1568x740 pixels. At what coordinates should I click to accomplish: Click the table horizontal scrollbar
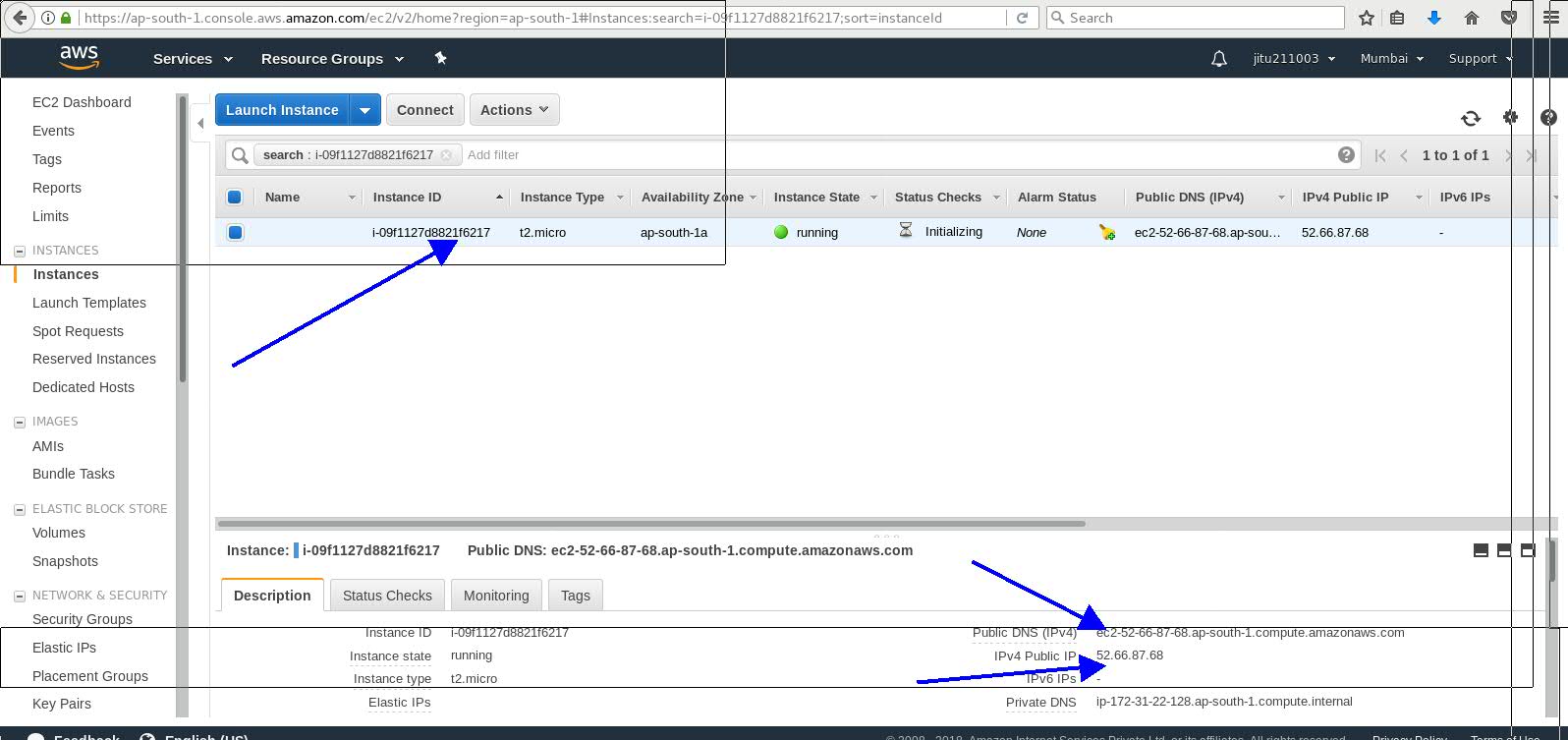[651, 524]
